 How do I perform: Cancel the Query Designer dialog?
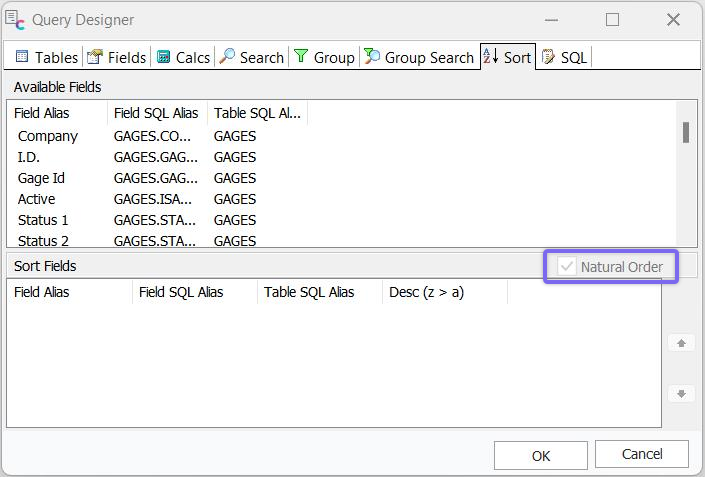641,454
